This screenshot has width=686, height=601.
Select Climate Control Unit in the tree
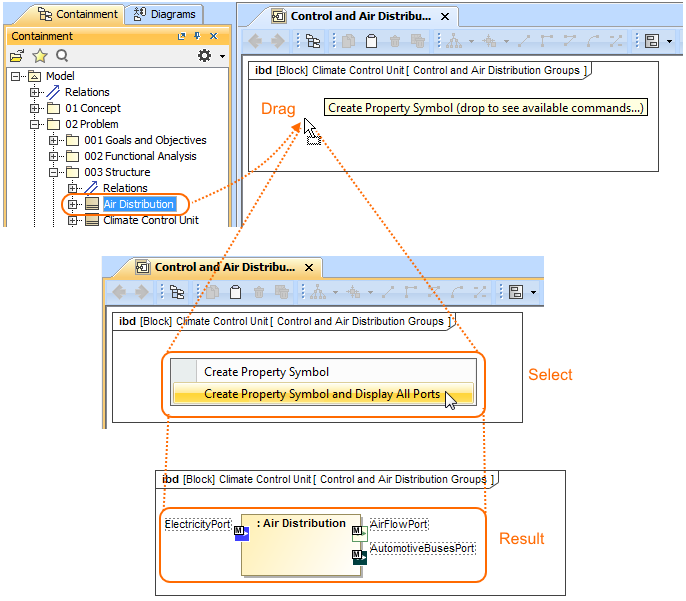tap(150, 220)
